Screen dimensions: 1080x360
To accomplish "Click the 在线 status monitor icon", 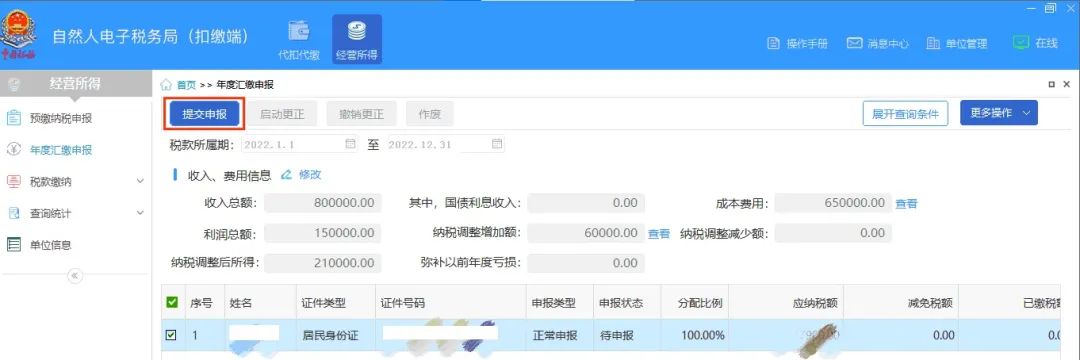I will (x=1021, y=43).
